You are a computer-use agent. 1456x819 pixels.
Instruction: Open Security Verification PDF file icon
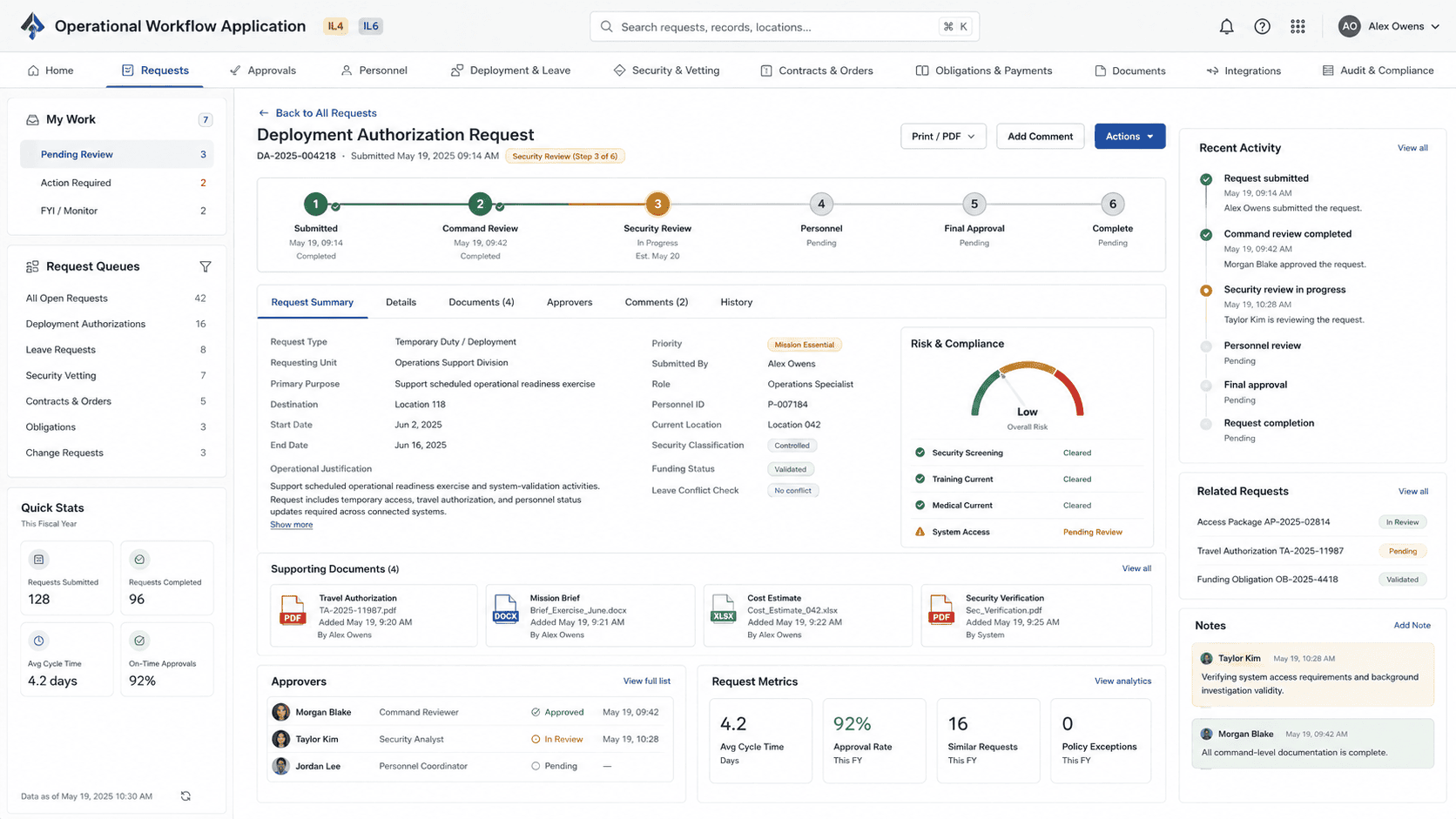point(941,610)
